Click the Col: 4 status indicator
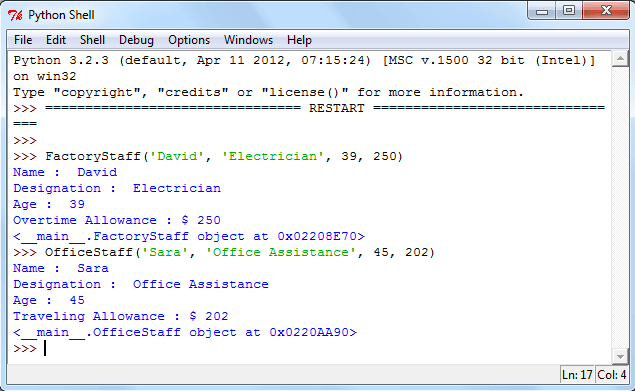 click(x=611, y=375)
